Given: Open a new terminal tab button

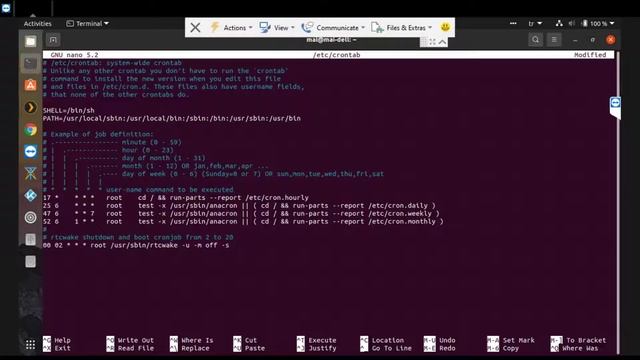Looking at the screenshot, I should [x=53, y=40].
